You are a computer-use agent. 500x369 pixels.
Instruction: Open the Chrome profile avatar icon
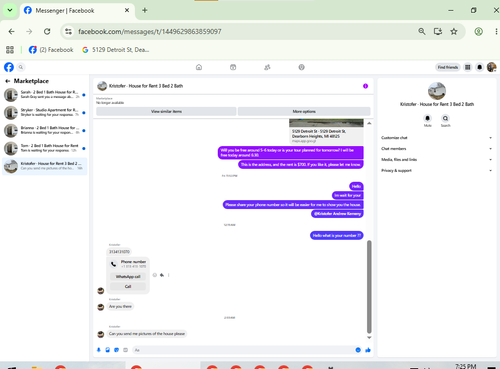[479, 31]
